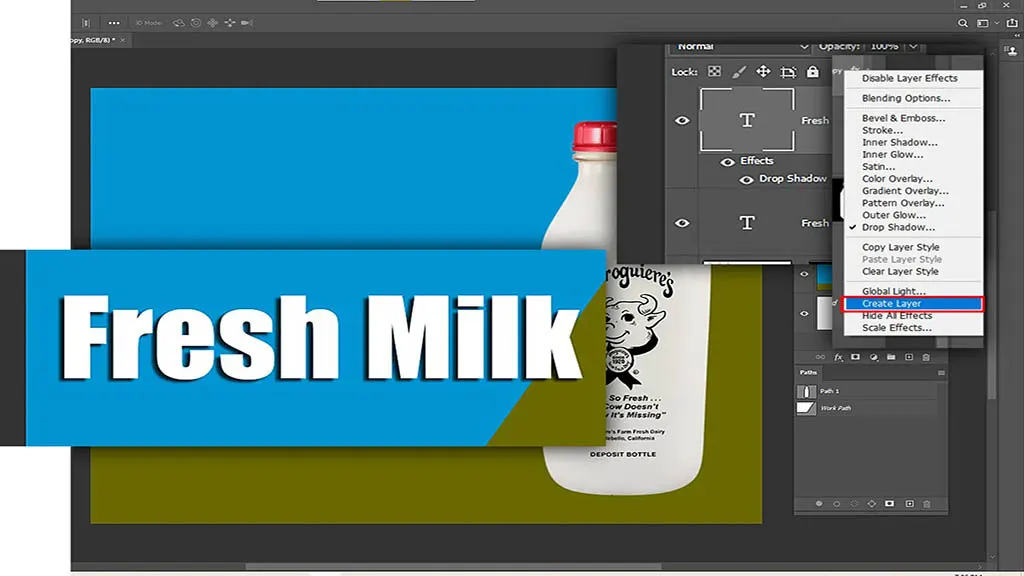Select Bevel & Emboss menu entry
1024x576 pixels.
point(903,118)
